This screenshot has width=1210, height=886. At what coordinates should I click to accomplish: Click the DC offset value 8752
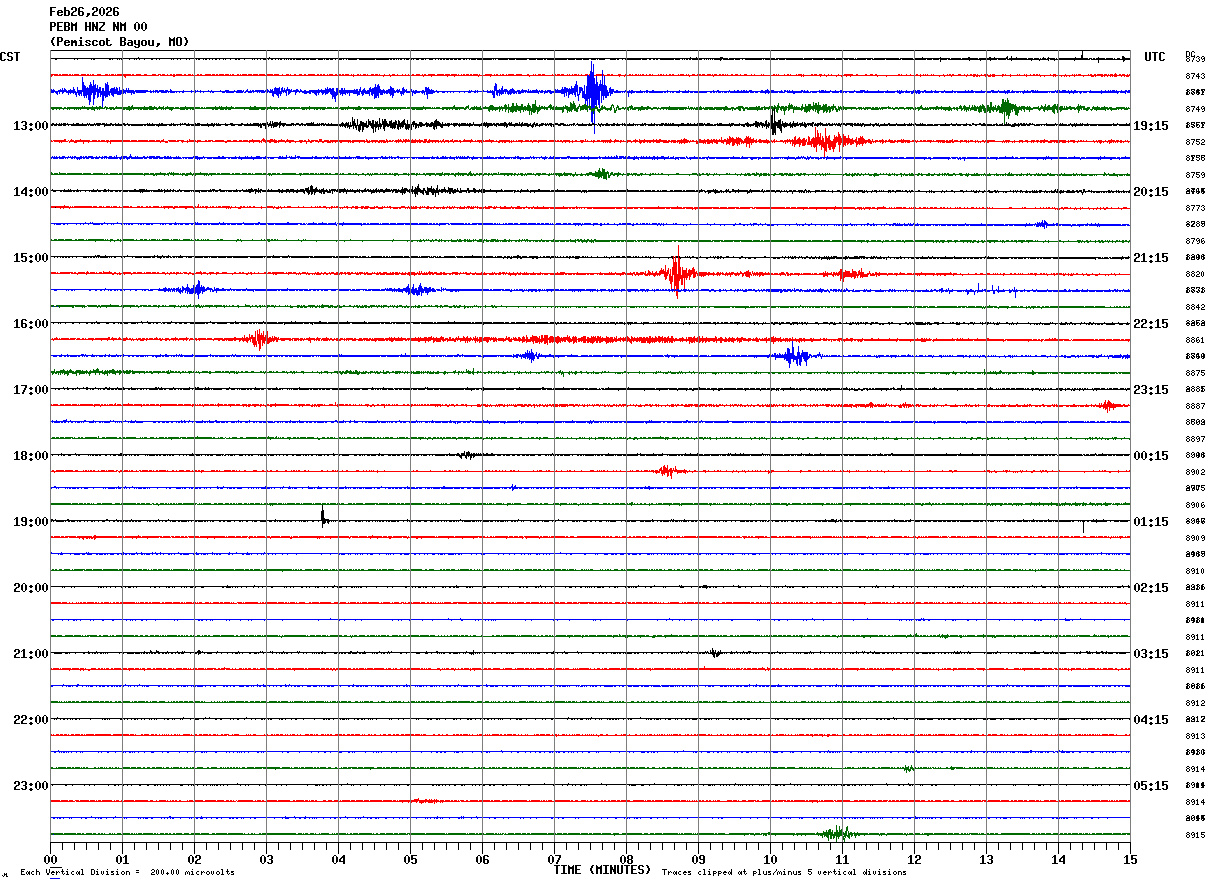1195,142
